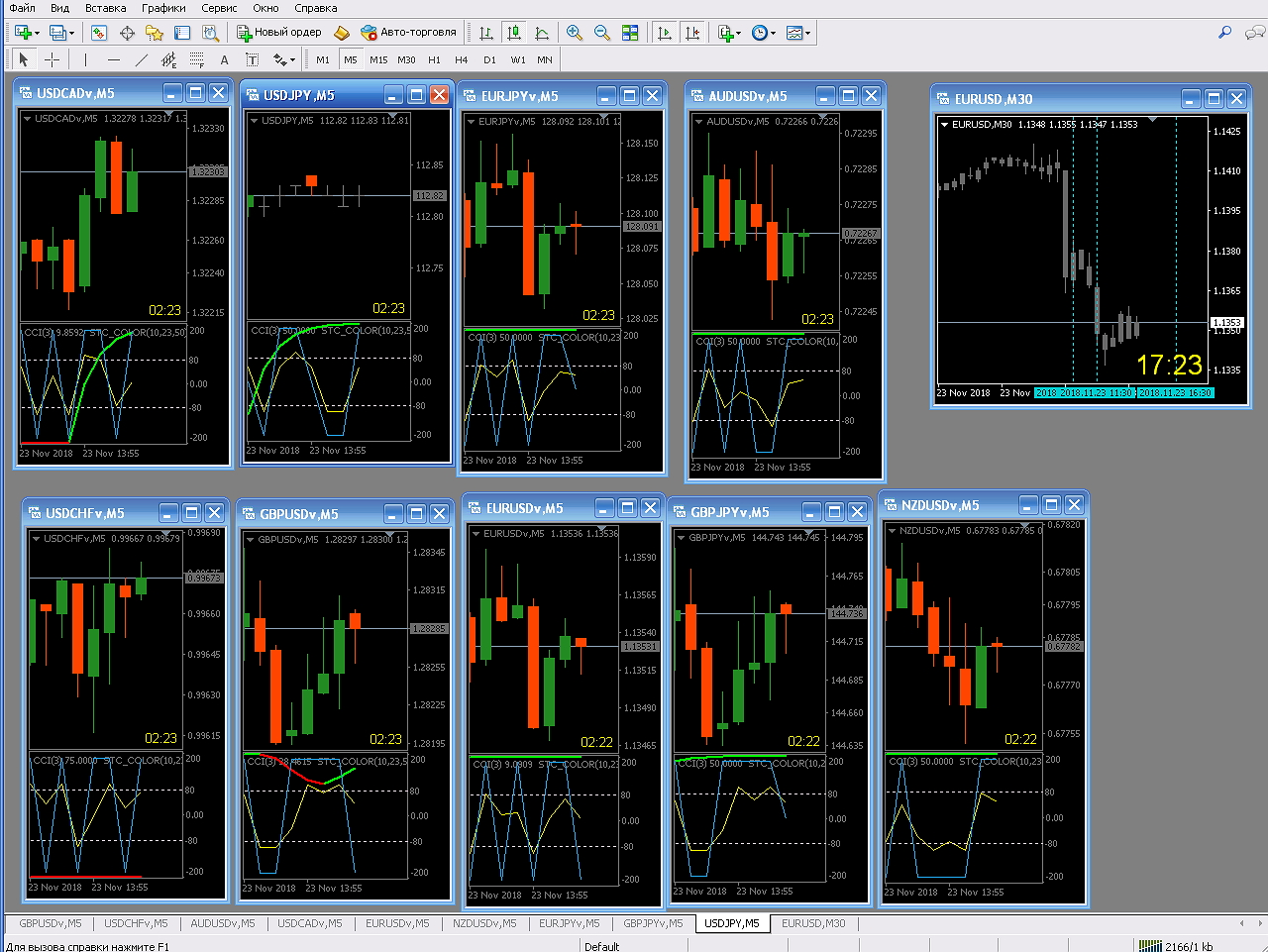Select the D1 timeframe button
Screen dimensions: 1268x952
(489, 59)
